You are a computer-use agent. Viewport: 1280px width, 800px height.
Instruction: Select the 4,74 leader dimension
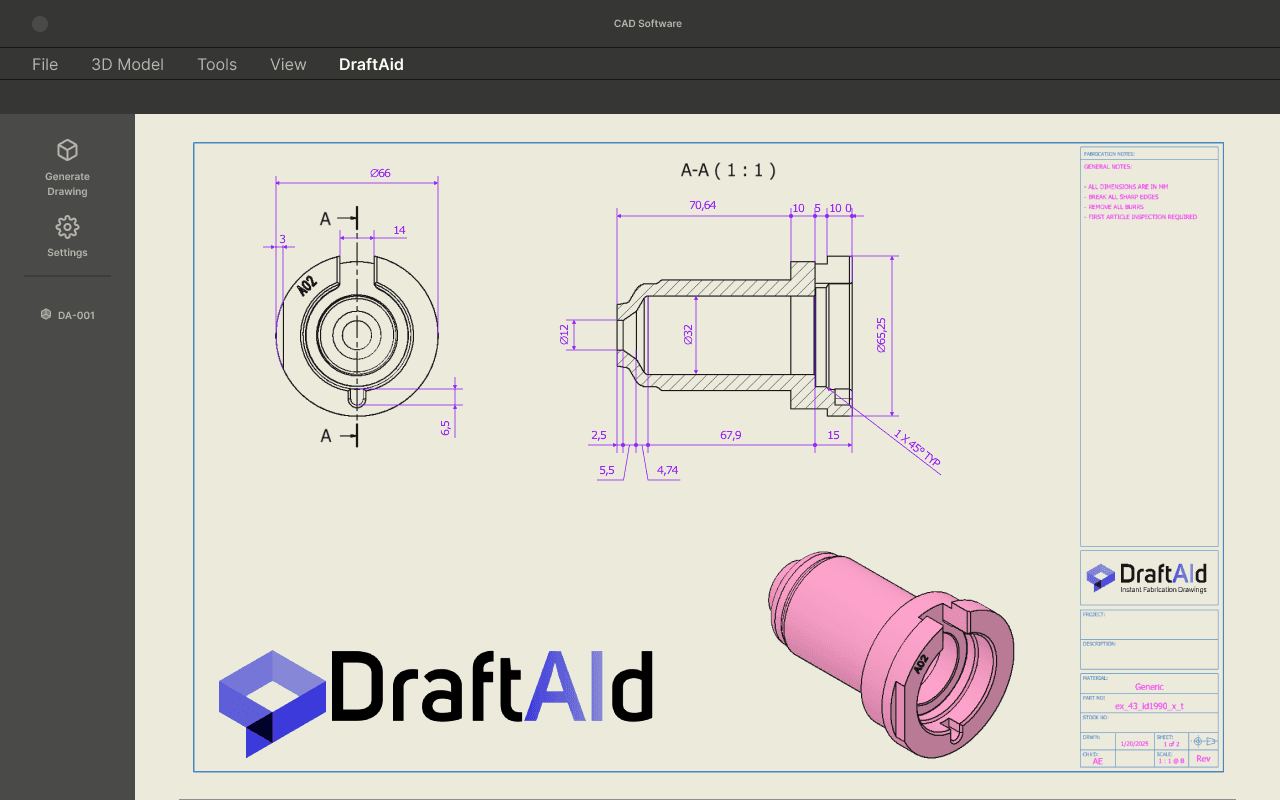coord(668,470)
